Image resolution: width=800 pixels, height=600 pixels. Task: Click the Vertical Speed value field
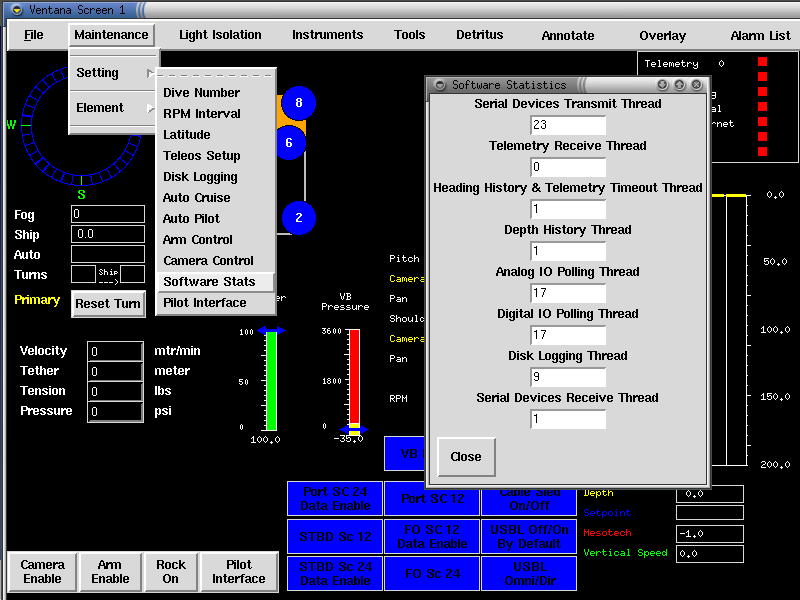pos(710,554)
